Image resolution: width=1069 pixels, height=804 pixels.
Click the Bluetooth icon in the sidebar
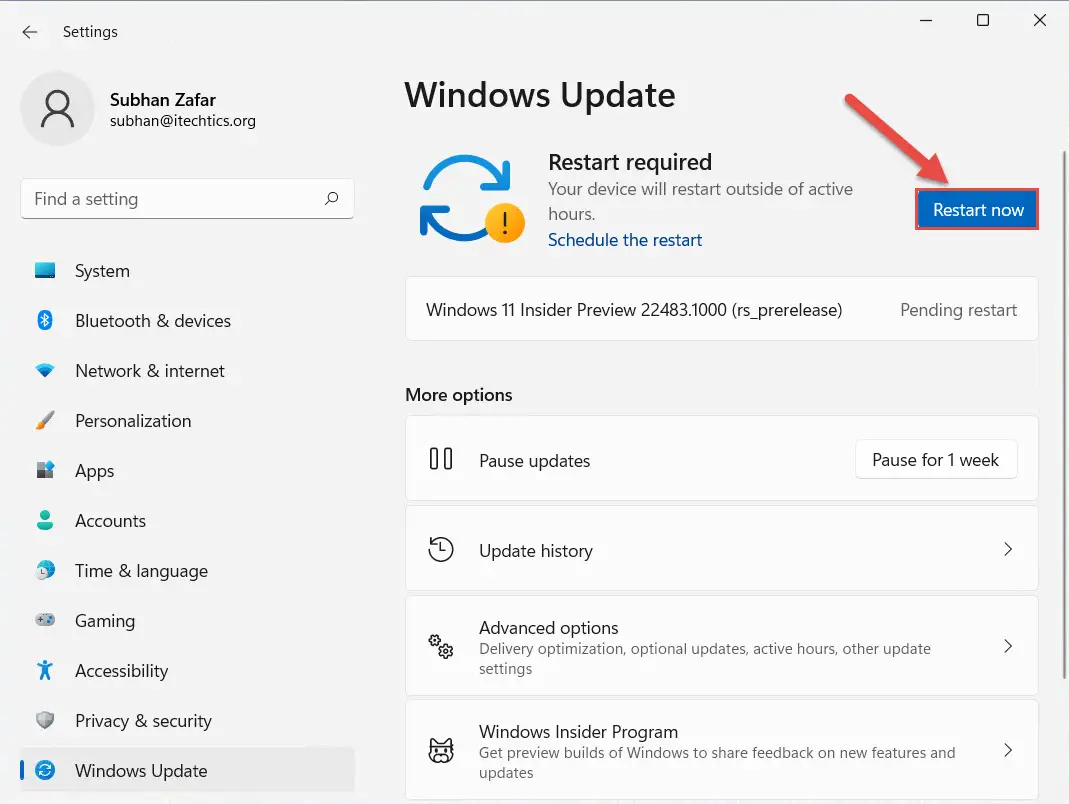click(x=45, y=320)
